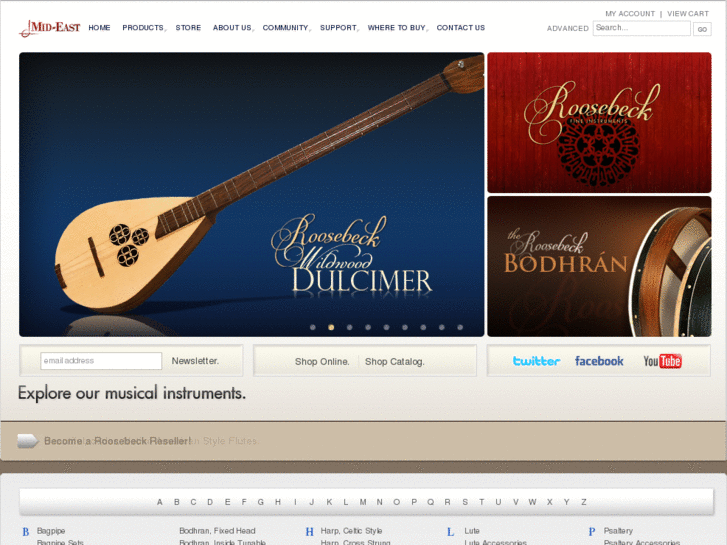Click the arrow icon beside Become a Roosebeck Reseller

pos(27,441)
